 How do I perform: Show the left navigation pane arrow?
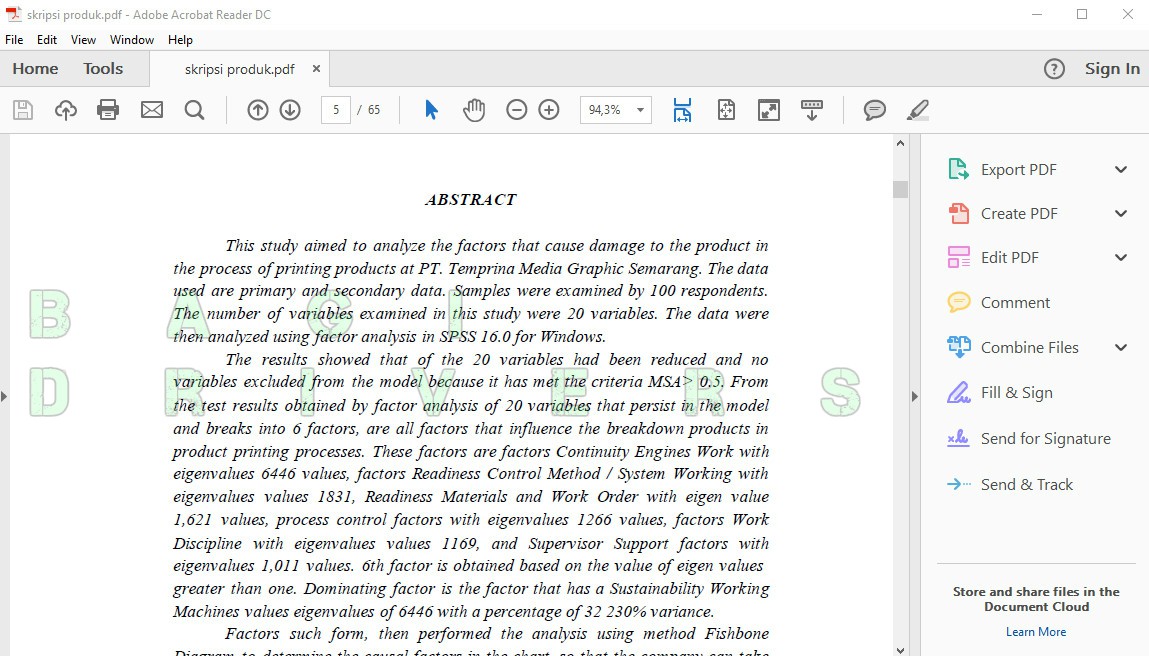[x=4, y=396]
